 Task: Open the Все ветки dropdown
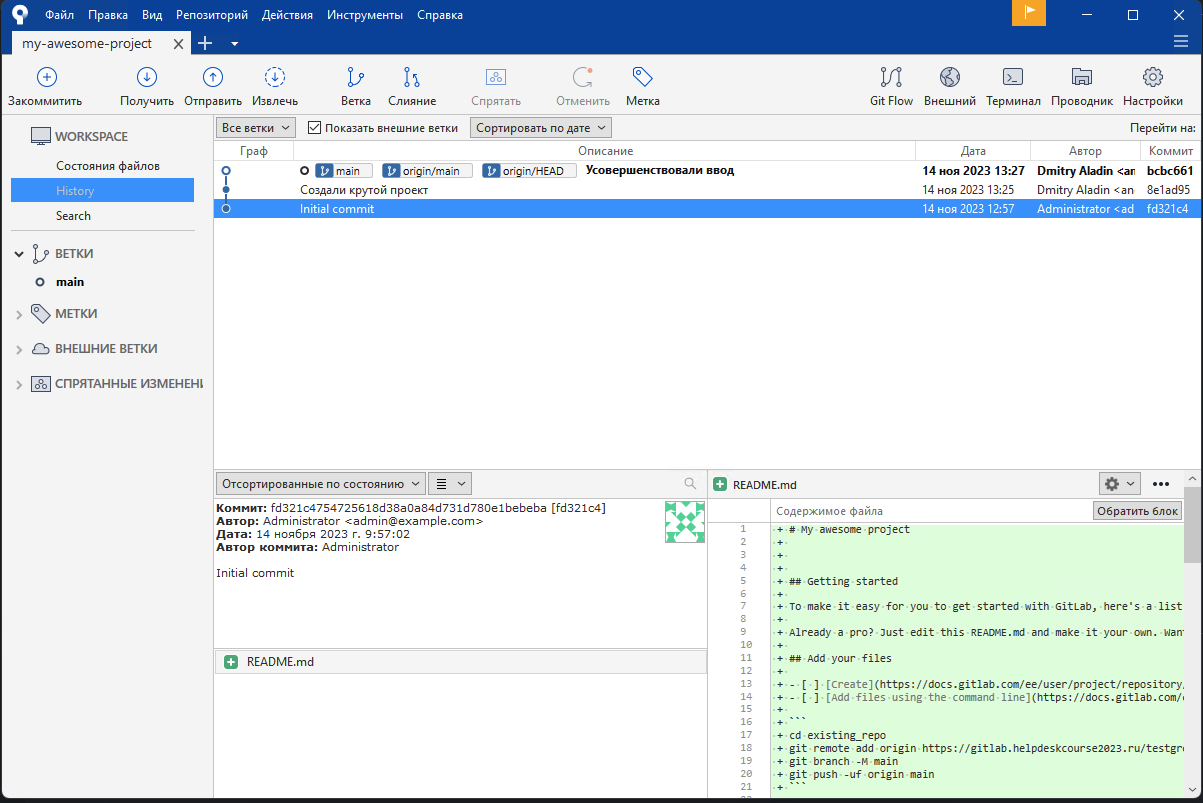tap(256, 128)
